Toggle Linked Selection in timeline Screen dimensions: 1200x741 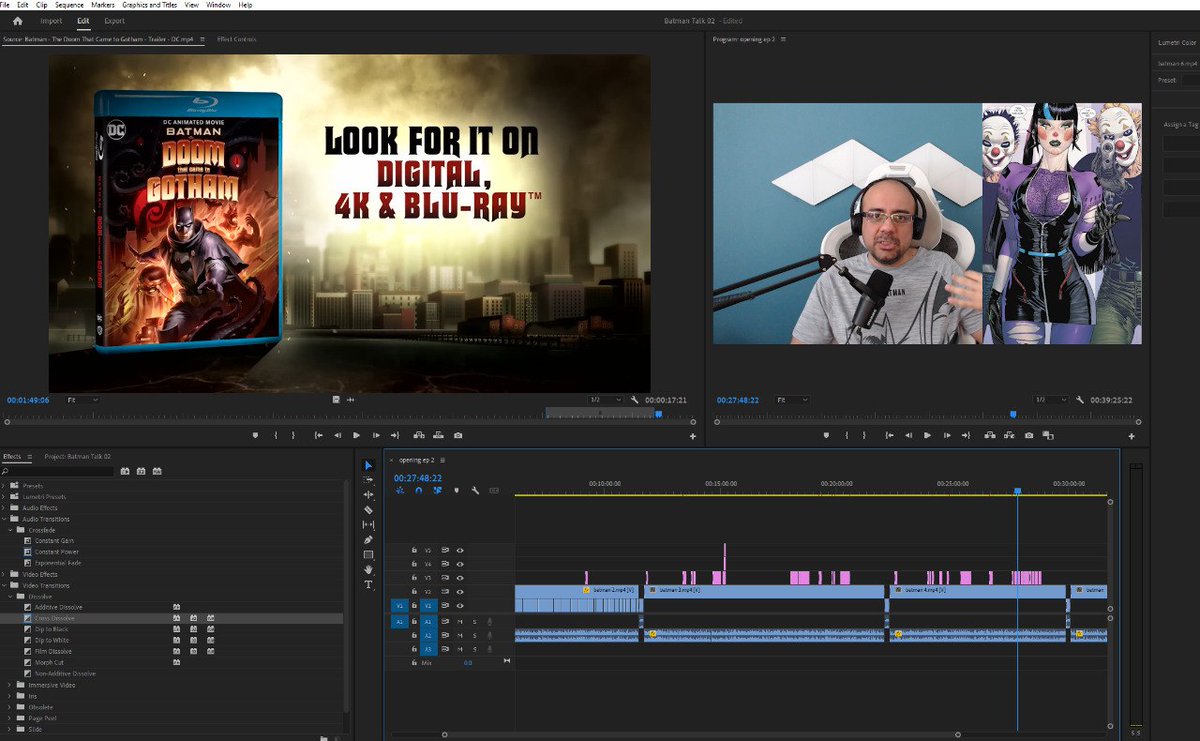[x=438, y=490]
